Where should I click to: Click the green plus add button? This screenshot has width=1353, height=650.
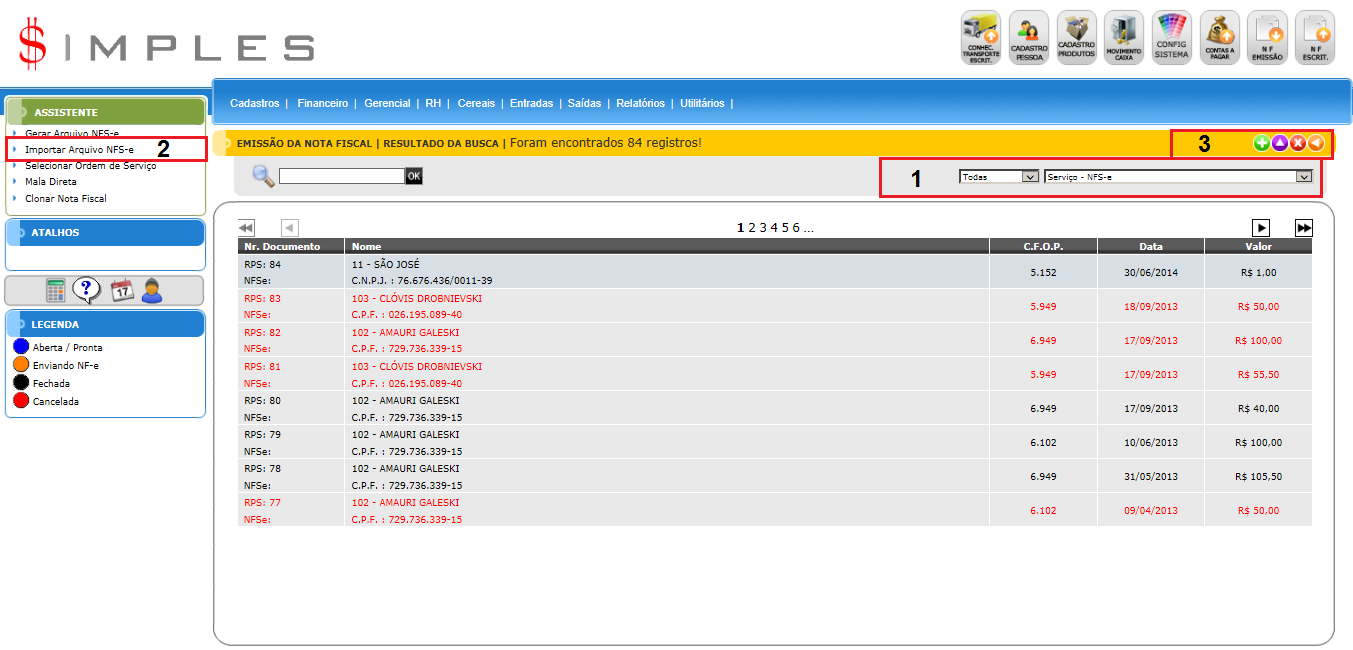click(x=1262, y=144)
